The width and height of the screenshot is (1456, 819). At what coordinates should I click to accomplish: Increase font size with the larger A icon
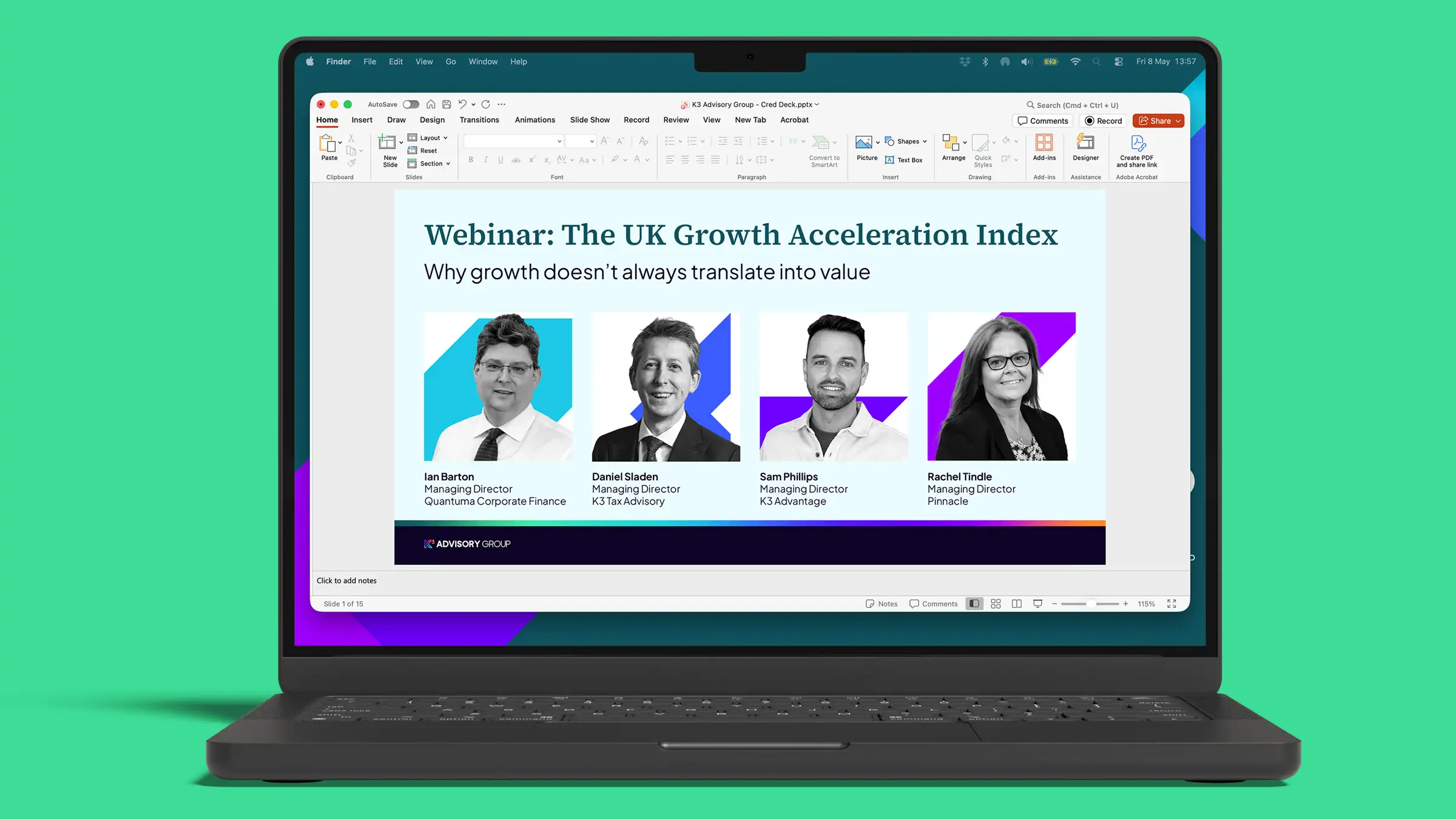(x=605, y=141)
